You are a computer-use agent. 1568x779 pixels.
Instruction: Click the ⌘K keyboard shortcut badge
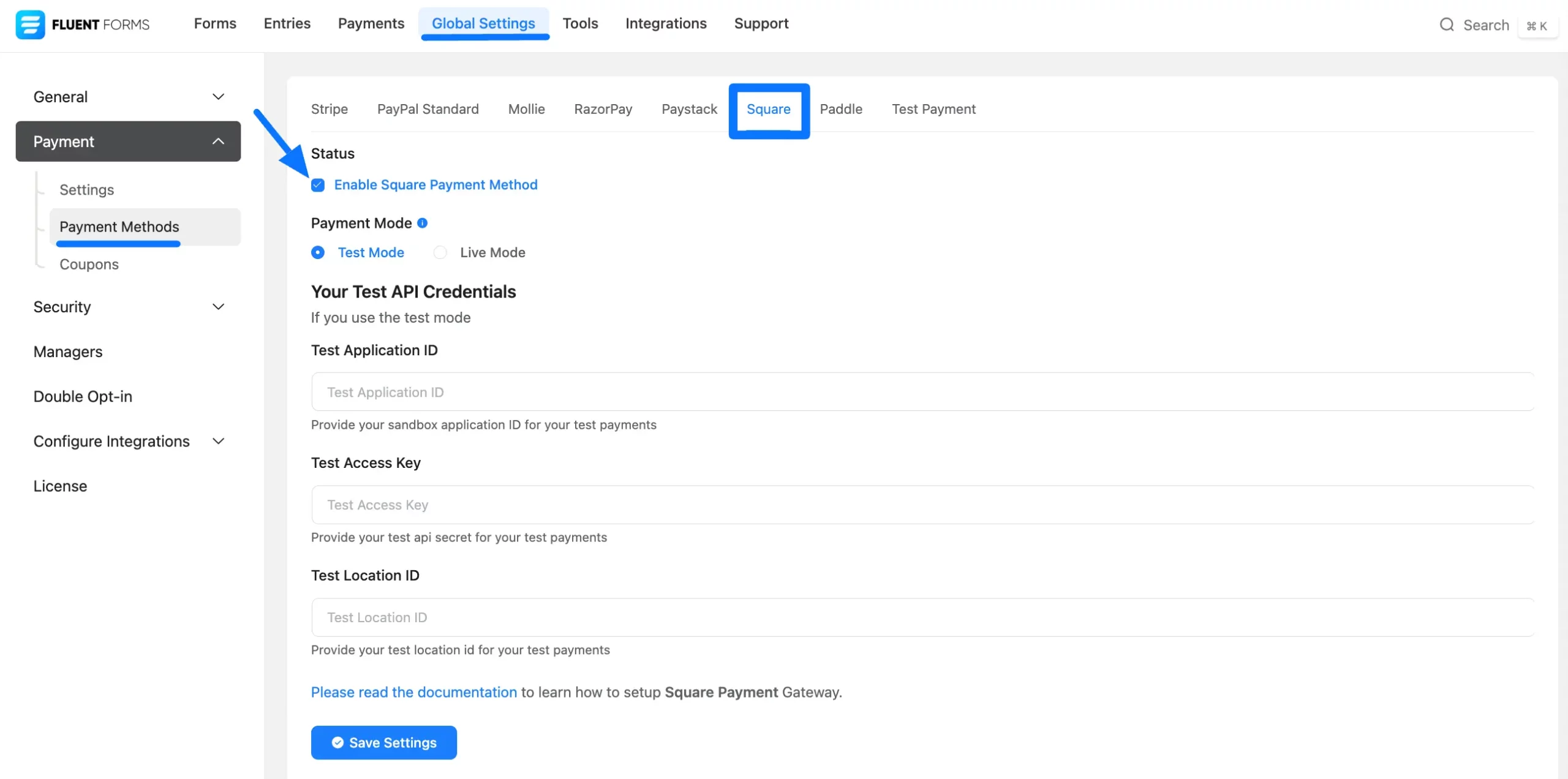[1537, 26]
